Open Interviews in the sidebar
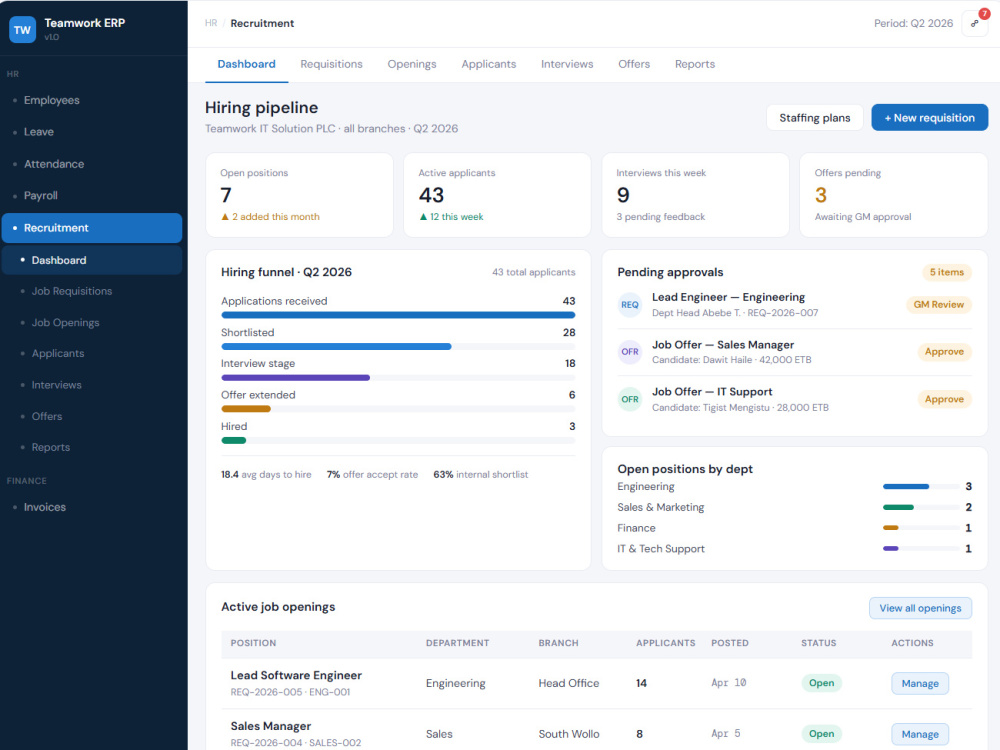1000x750 pixels. [x=92, y=385]
